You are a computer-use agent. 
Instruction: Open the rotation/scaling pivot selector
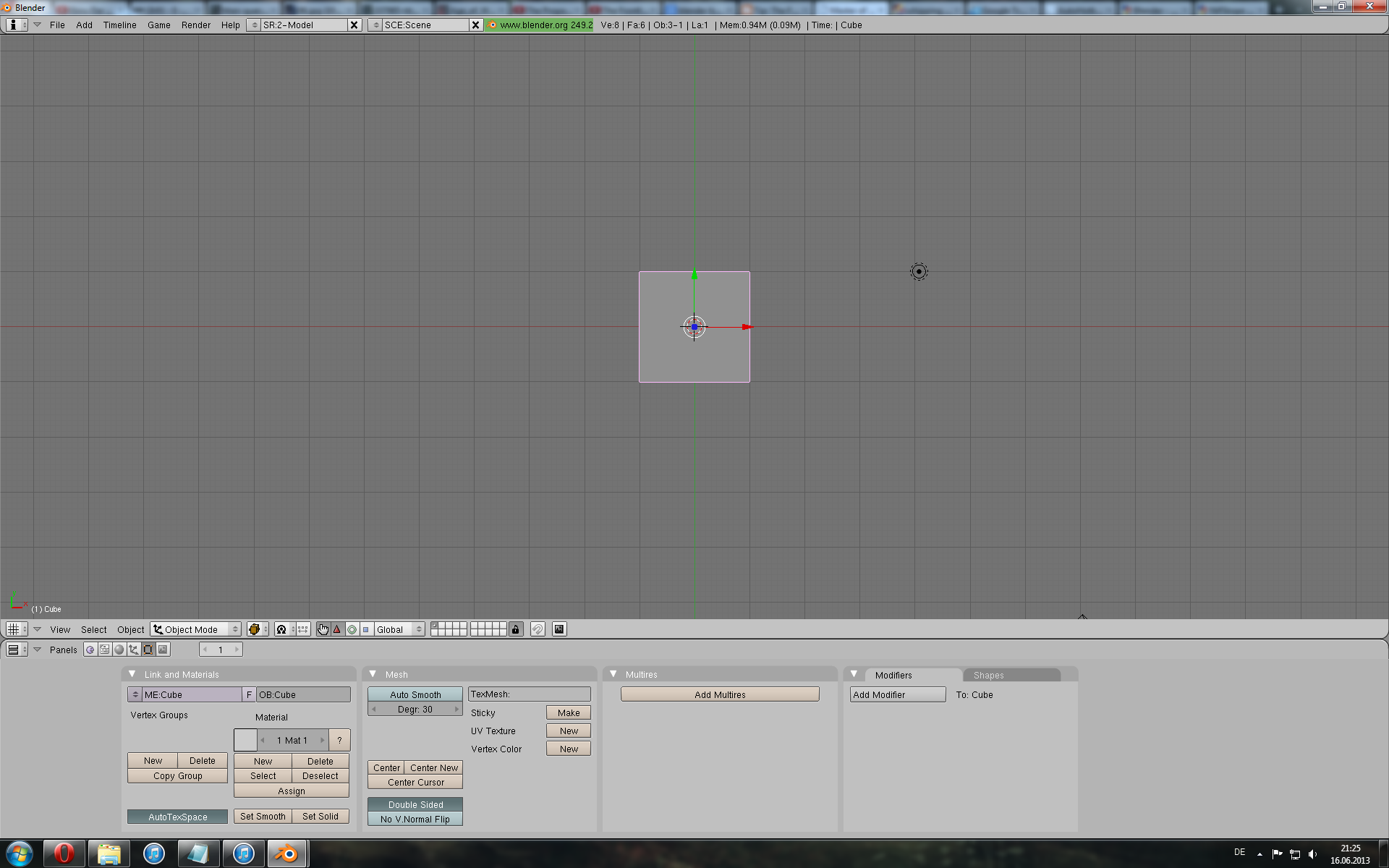point(286,629)
